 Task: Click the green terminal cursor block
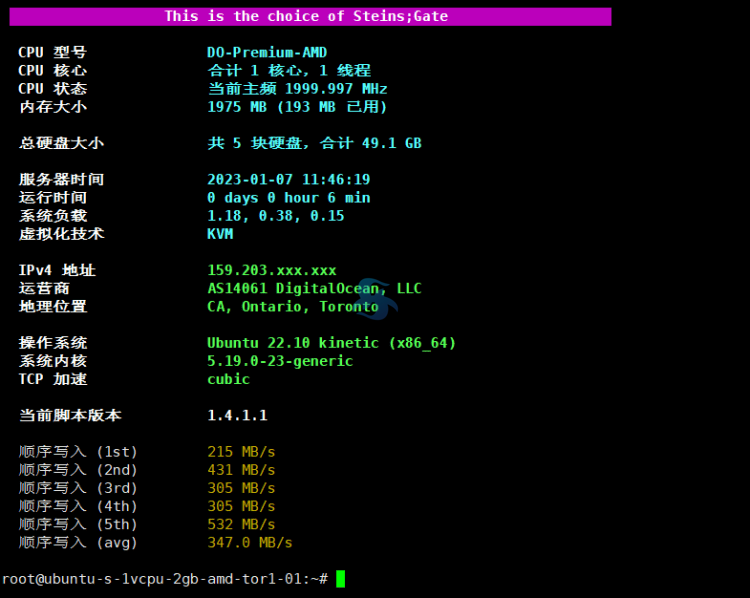click(x=340, y=579)
